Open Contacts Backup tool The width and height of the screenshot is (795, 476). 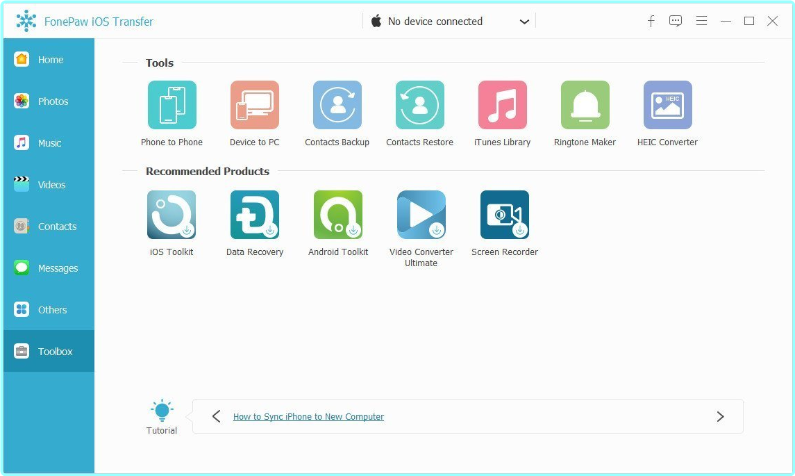[x=337, y=105]
